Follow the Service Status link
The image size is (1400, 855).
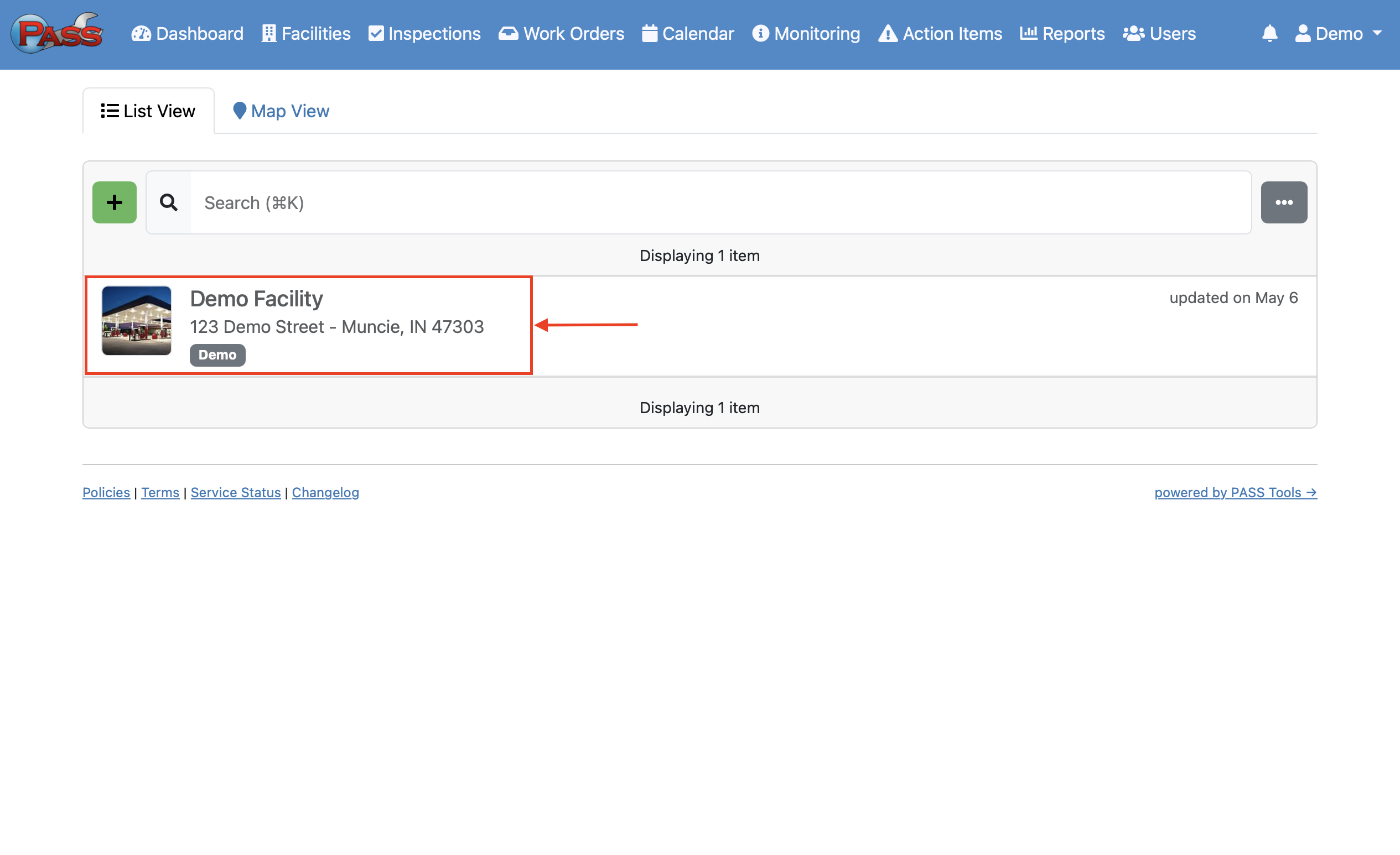pyautogui.click(x=235, y=492)
